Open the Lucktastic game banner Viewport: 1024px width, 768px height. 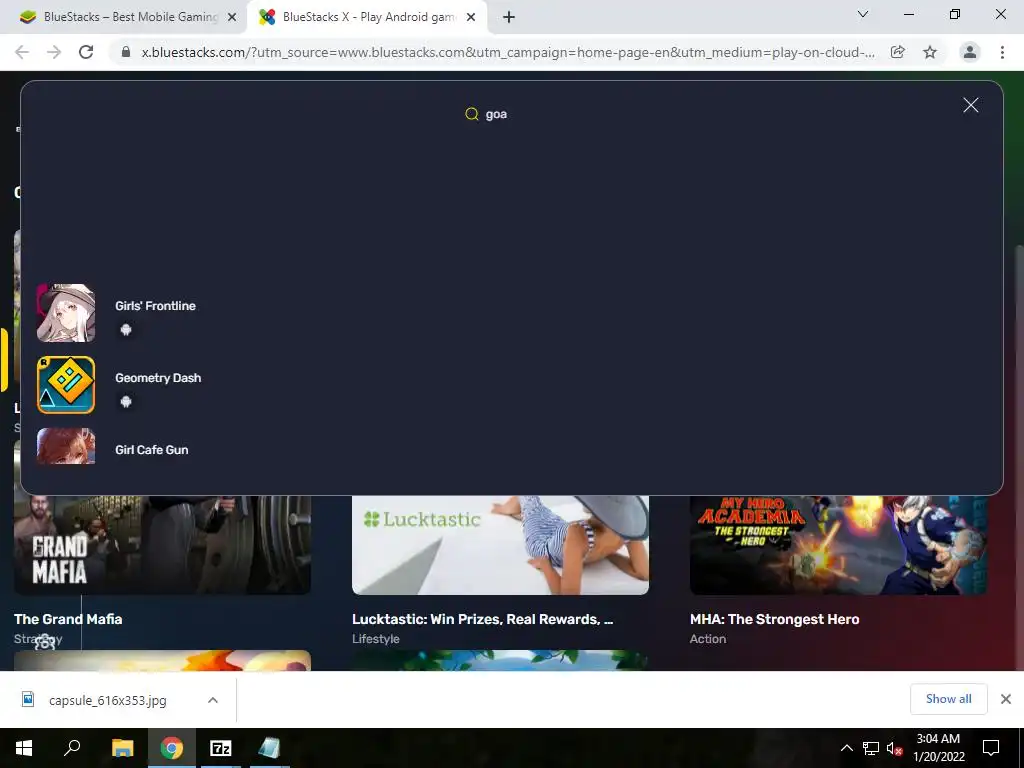click(500, 545)
